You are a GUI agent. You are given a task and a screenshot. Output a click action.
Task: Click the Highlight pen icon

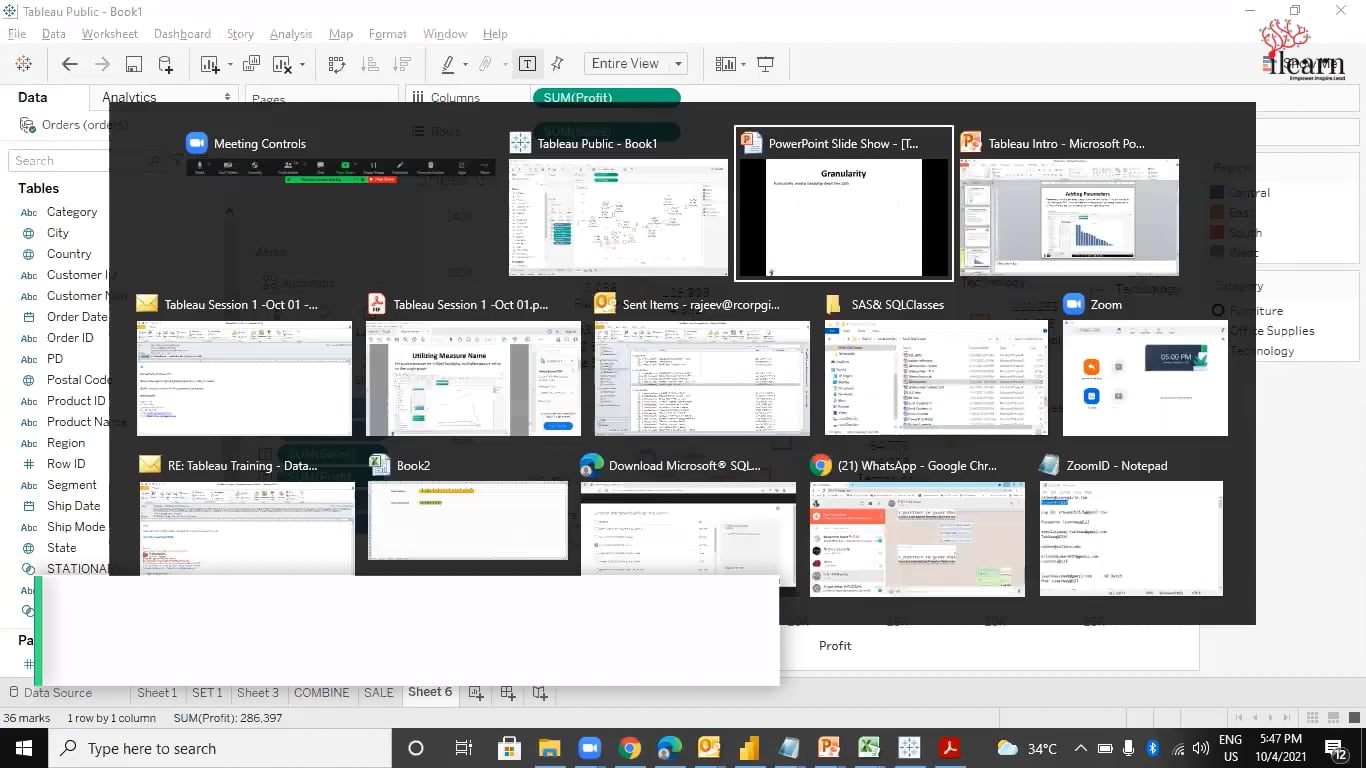(448, 64)
